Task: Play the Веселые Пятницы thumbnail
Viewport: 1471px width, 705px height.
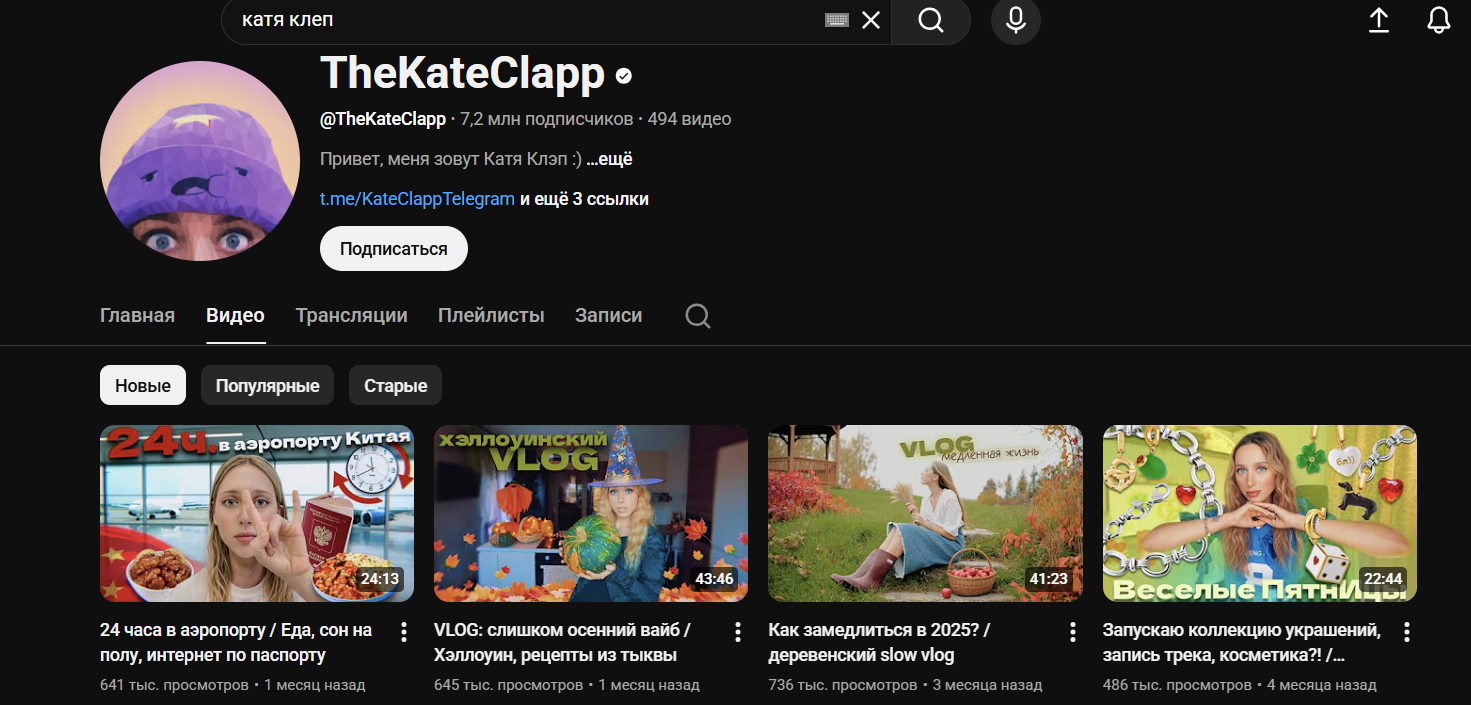Action: pyautogui.click(x=1260, y=513)
